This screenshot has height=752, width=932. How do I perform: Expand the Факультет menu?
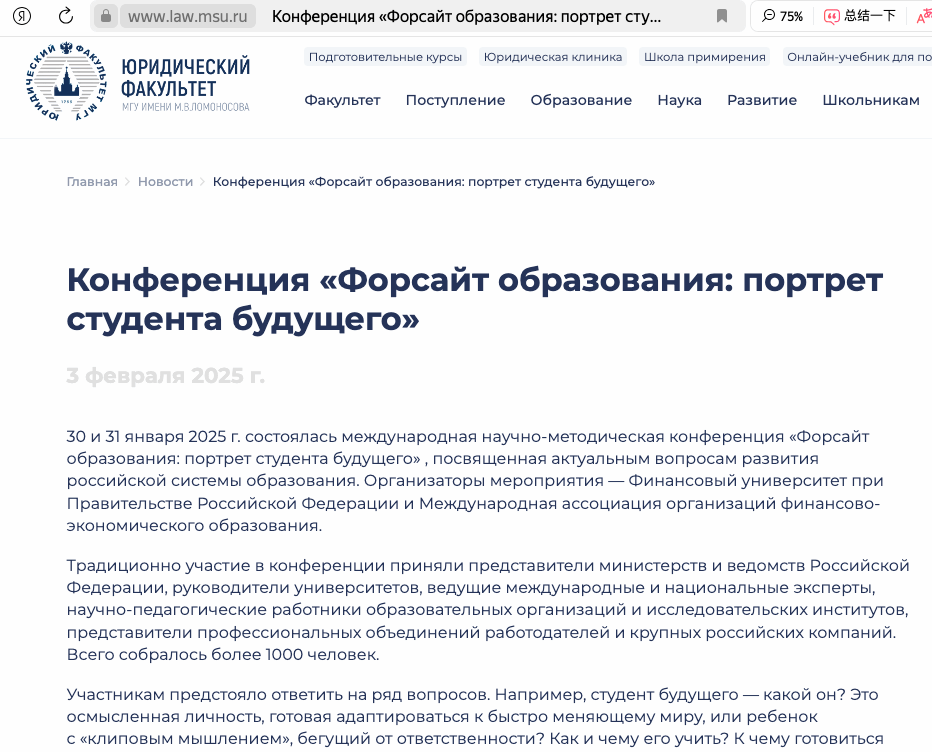point(342,100)
